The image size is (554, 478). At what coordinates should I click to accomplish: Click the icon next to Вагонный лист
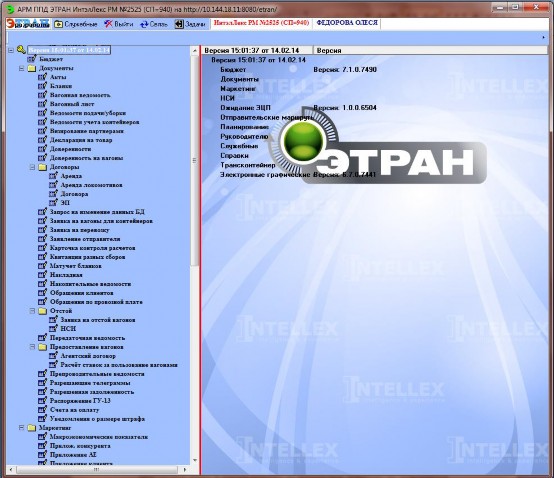click(x=42, y=104)
